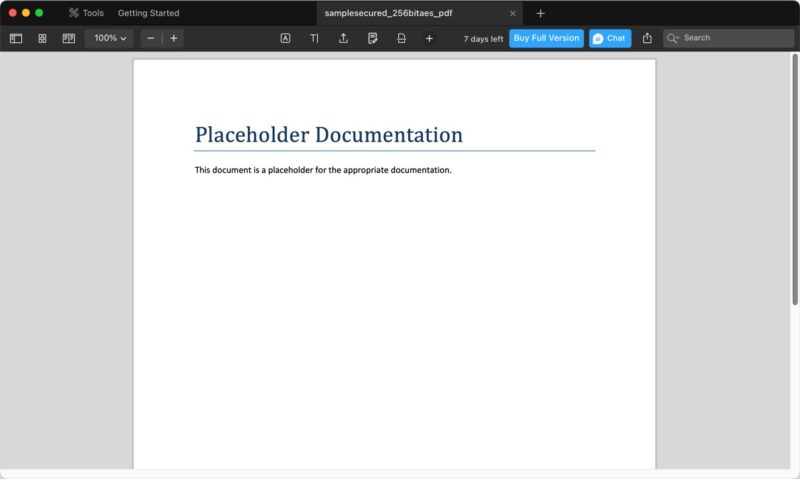
Task: Click the placeholder body sentence
Action: click(323, 170)
